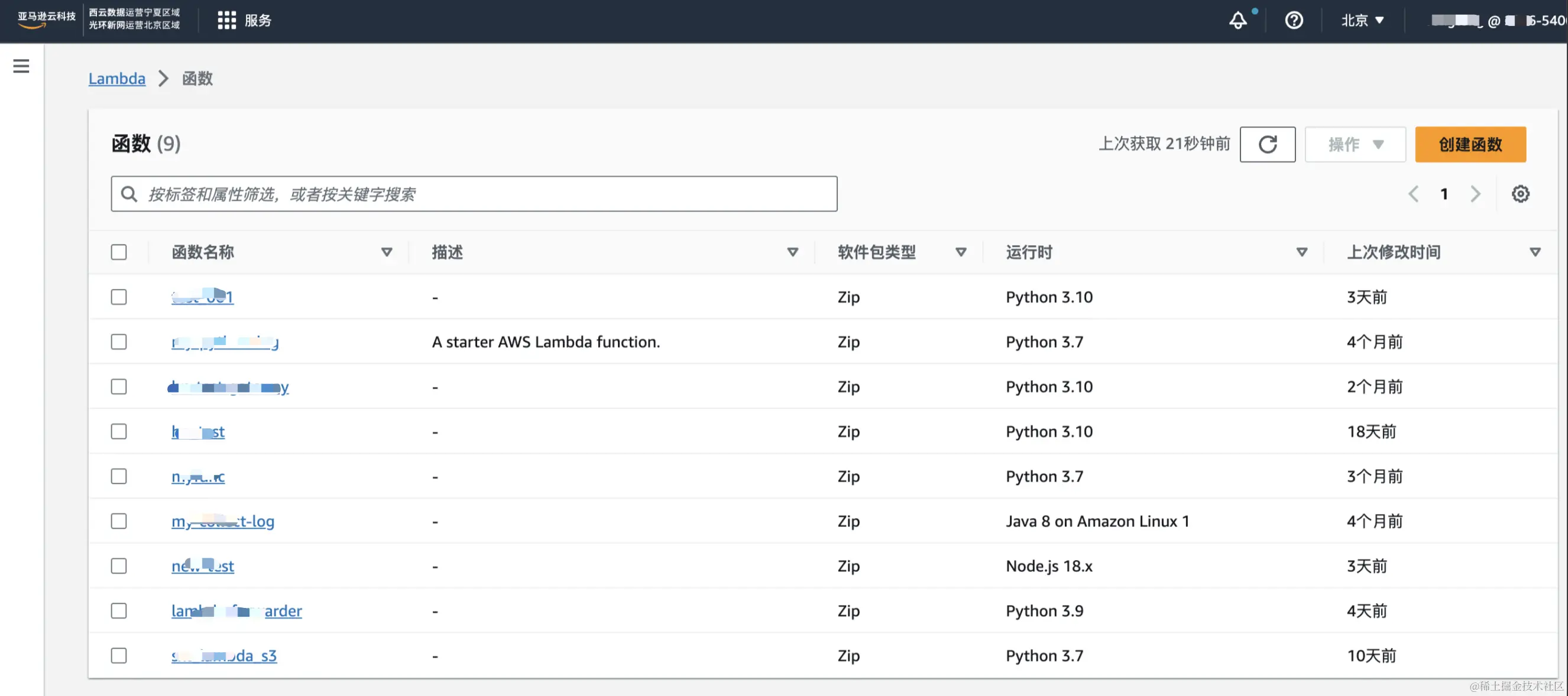Open table preferences gear icon
This screenshot has width=1568, height=696.
pos(1520,194)
